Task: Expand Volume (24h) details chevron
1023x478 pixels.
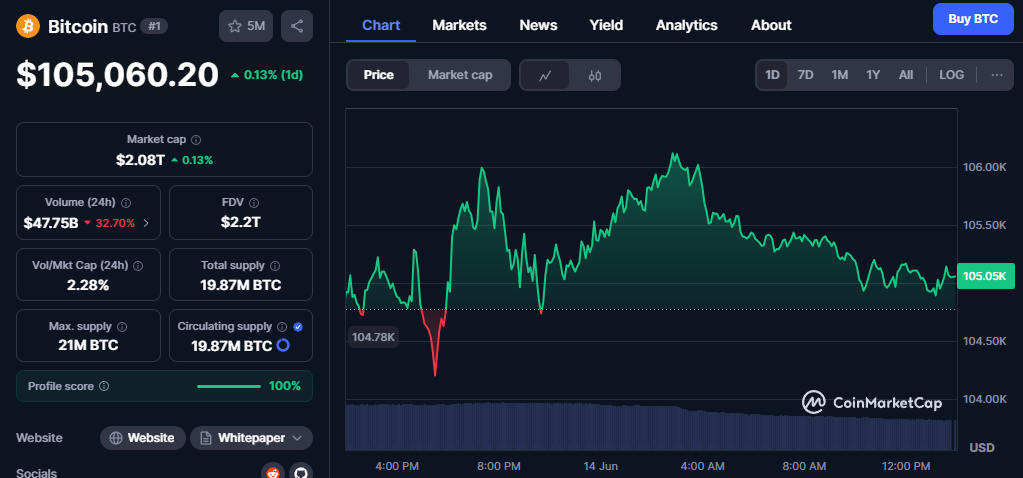Action: (145, 223)
